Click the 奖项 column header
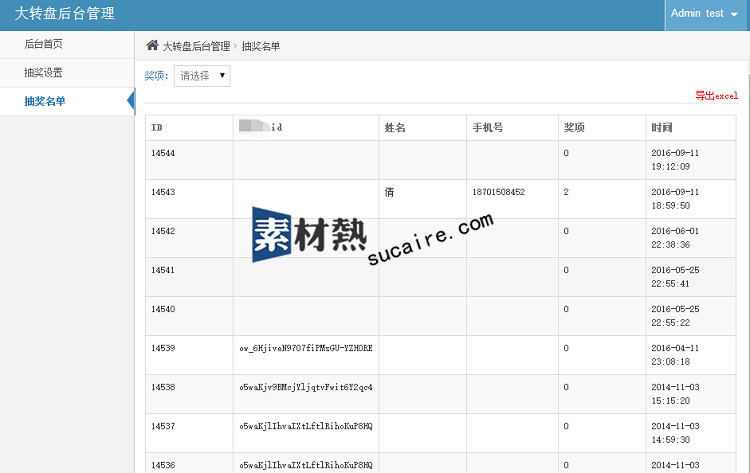The image size is (750, 473). [574, 128]
